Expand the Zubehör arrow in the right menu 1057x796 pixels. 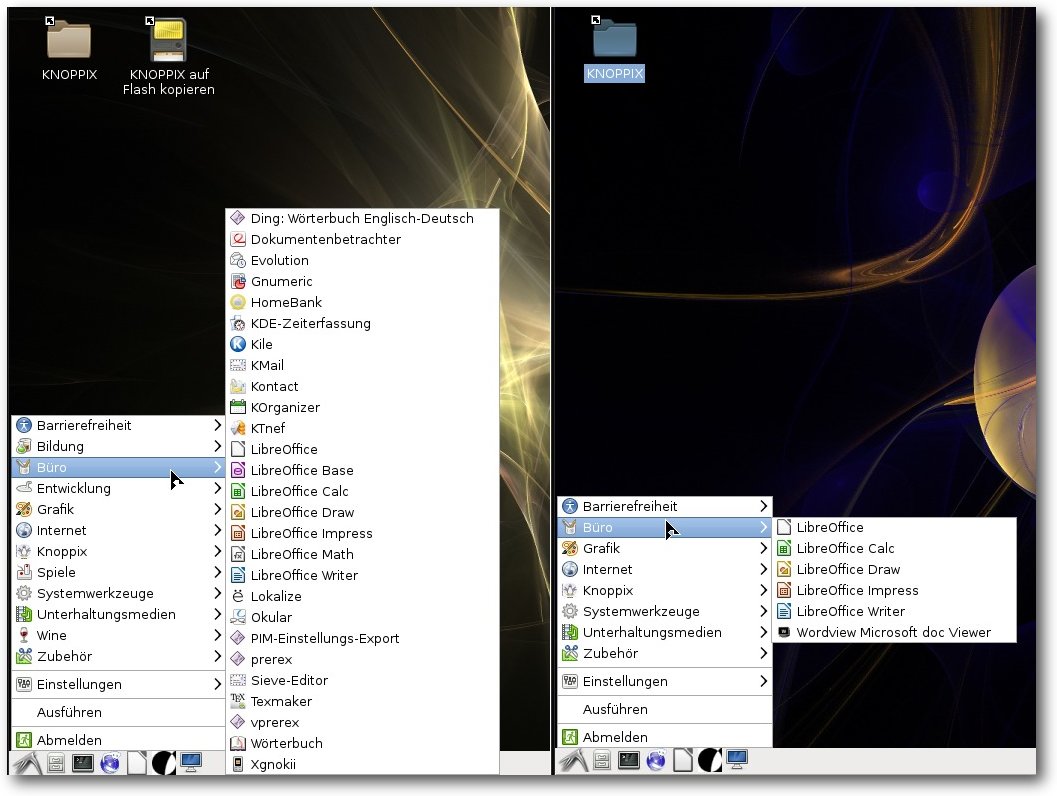pos(763,652)
